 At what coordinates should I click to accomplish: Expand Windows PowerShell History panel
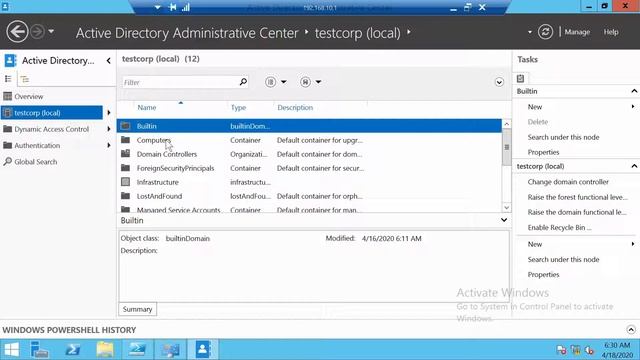pyautogui.click(x=631, y=330)
